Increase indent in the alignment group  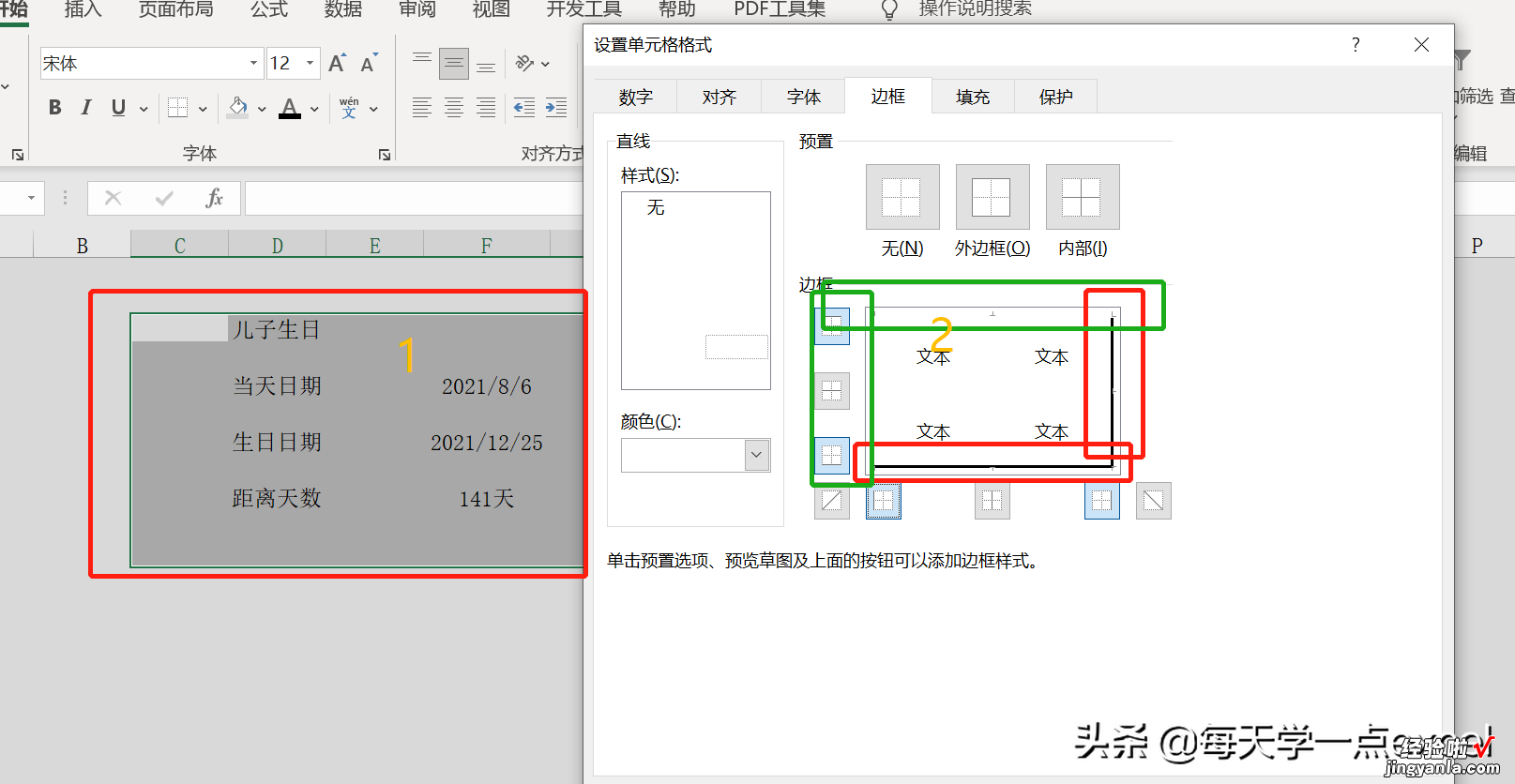(556, 108)
